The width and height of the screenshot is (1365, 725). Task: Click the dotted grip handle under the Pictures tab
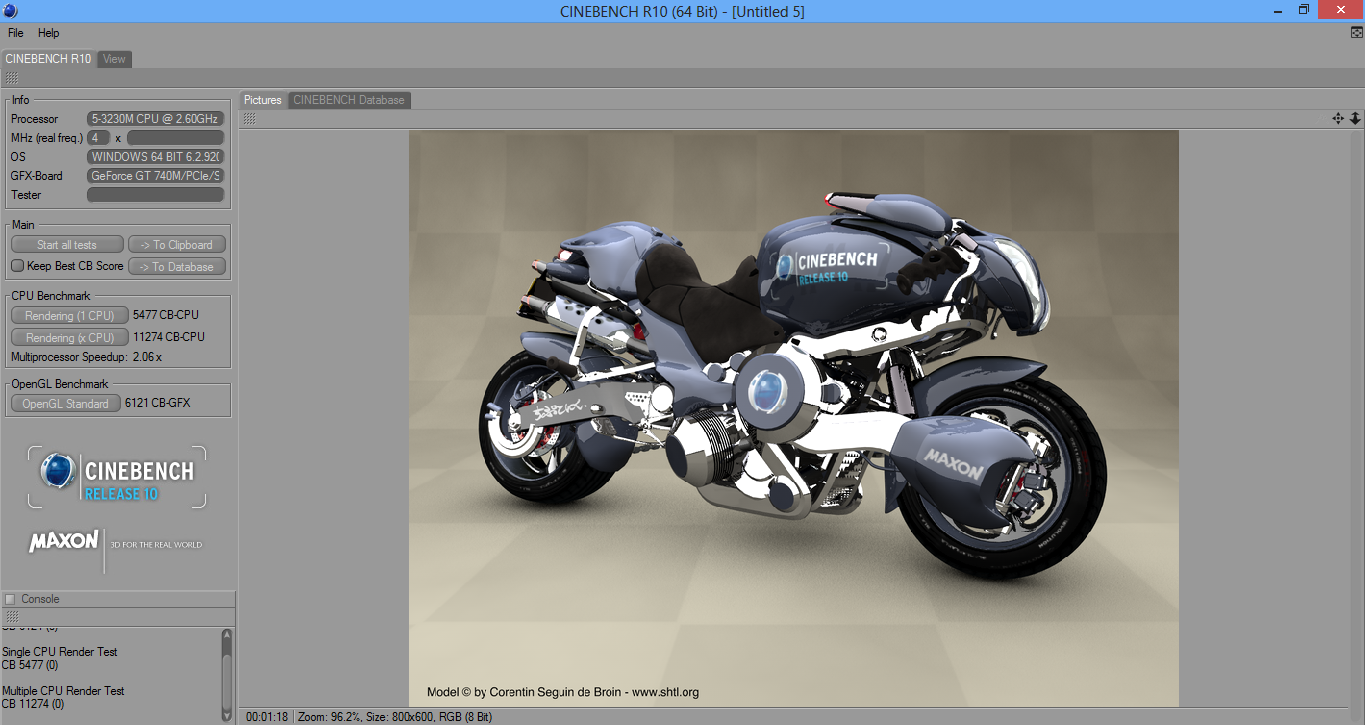pos(249,118)
